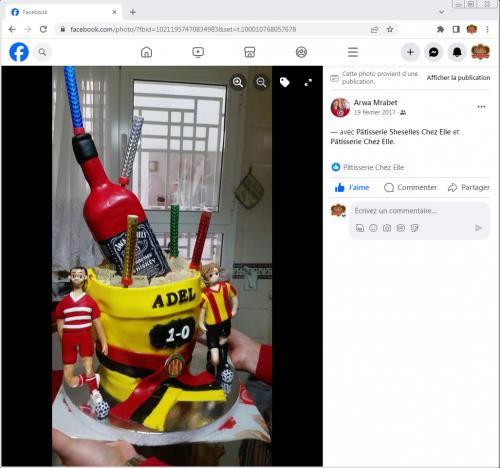Switch the photo to fullscreen view
500x468 pixels.
coord(308,82)
